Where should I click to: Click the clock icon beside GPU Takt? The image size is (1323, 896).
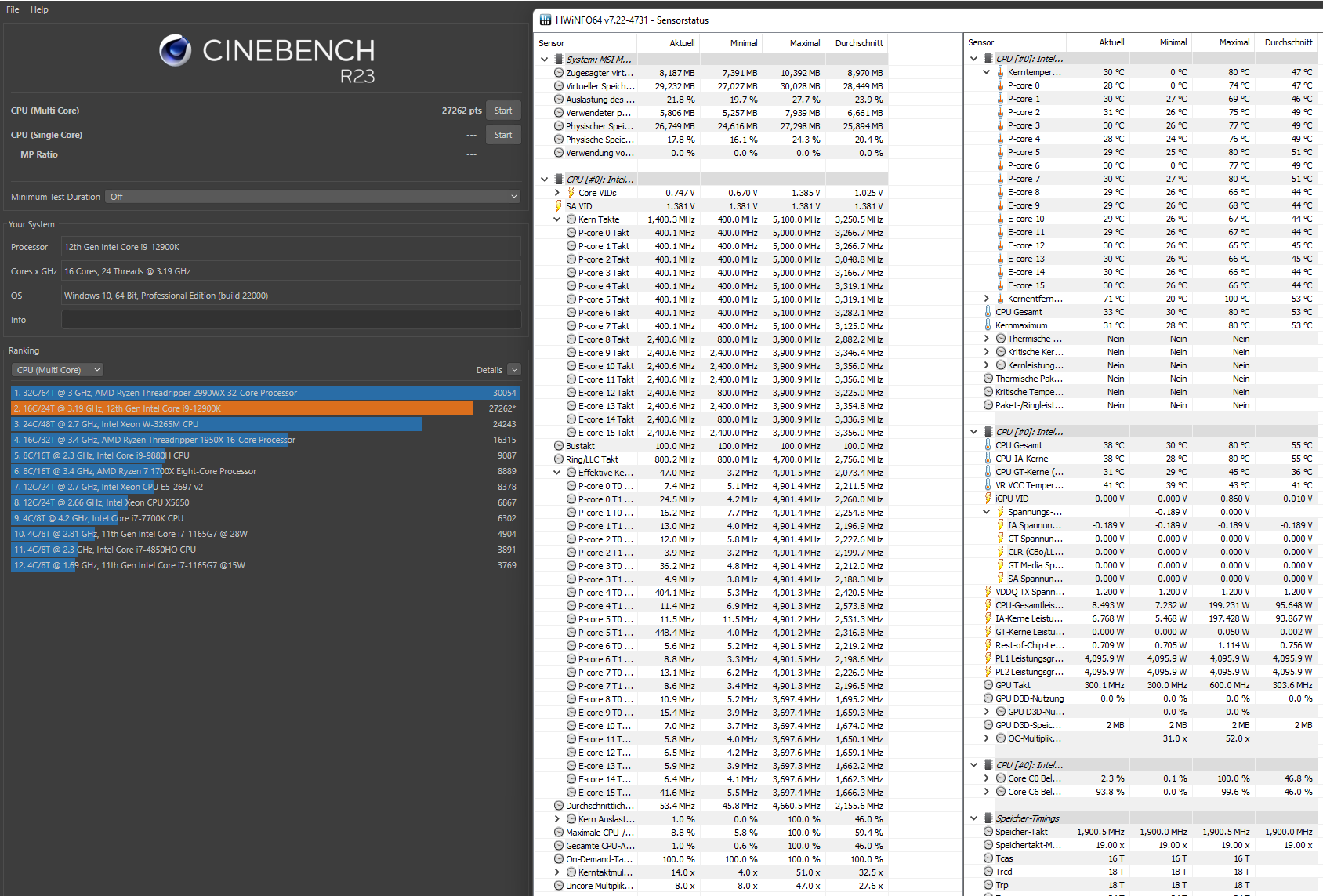(988, 685)
